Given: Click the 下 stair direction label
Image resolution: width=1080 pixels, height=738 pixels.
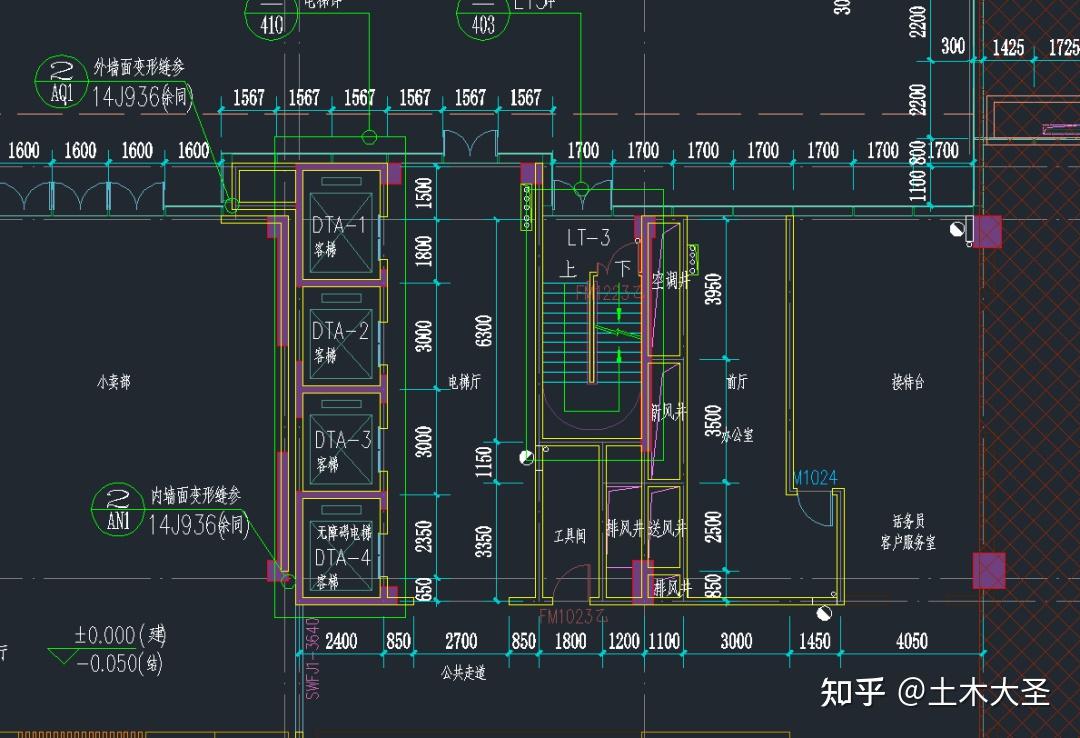Looking at the screenshot, I should click(623, 268).
